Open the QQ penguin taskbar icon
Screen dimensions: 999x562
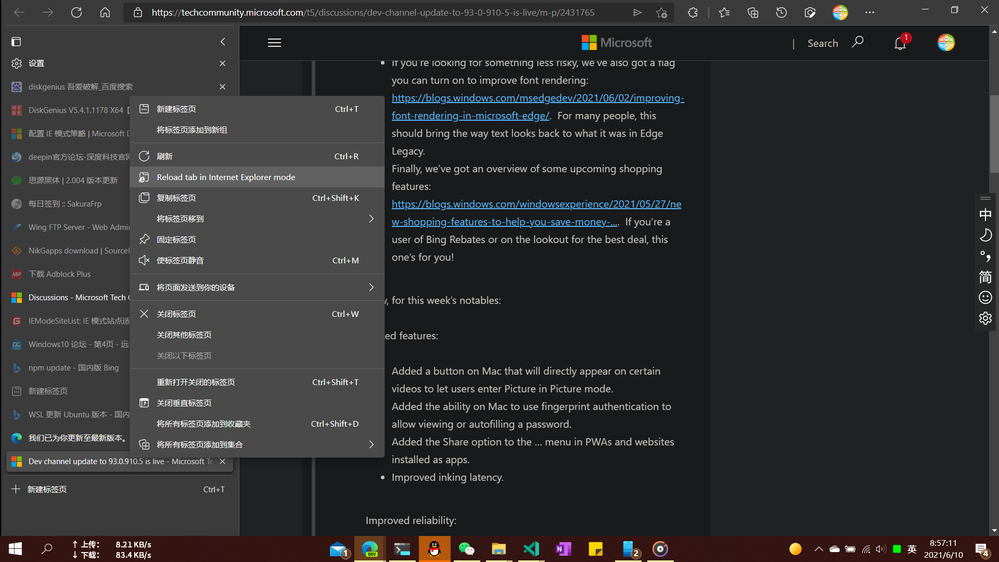tap(435, 549)
